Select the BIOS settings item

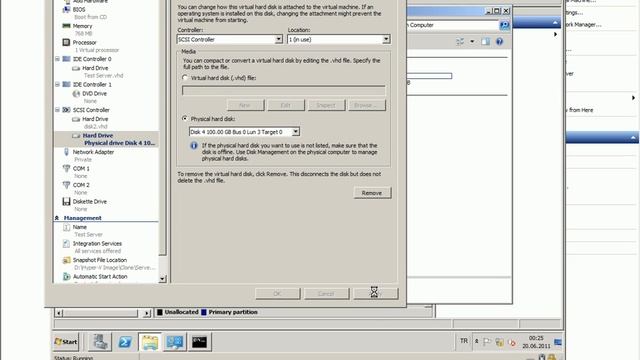tap(79, 9)
